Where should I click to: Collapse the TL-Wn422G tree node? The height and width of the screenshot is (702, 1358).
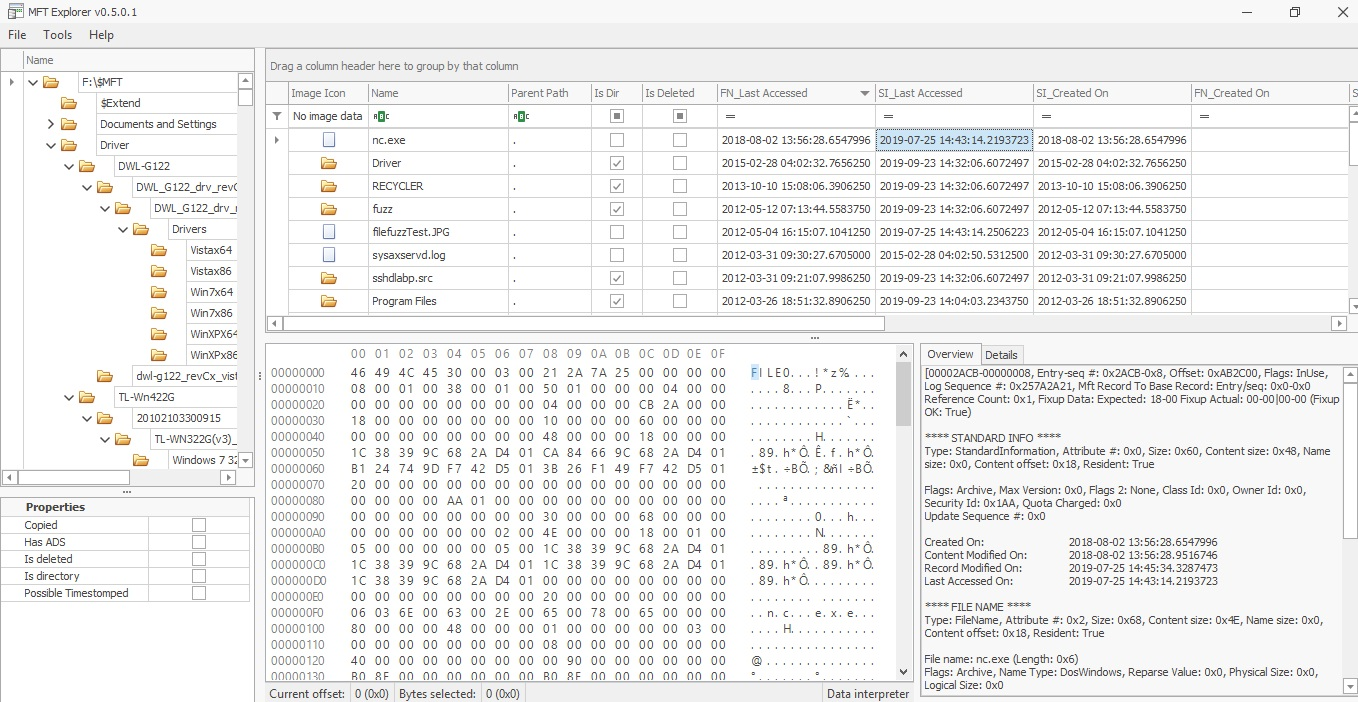[x=69, y=397]
